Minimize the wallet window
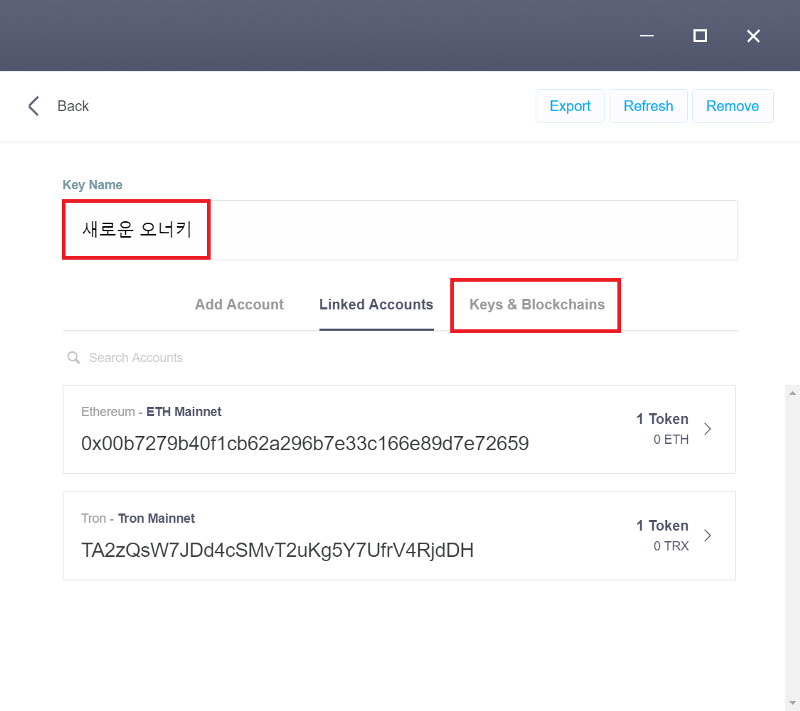The width and height of the screenshot is (800, 711). (x=647, y=36)
